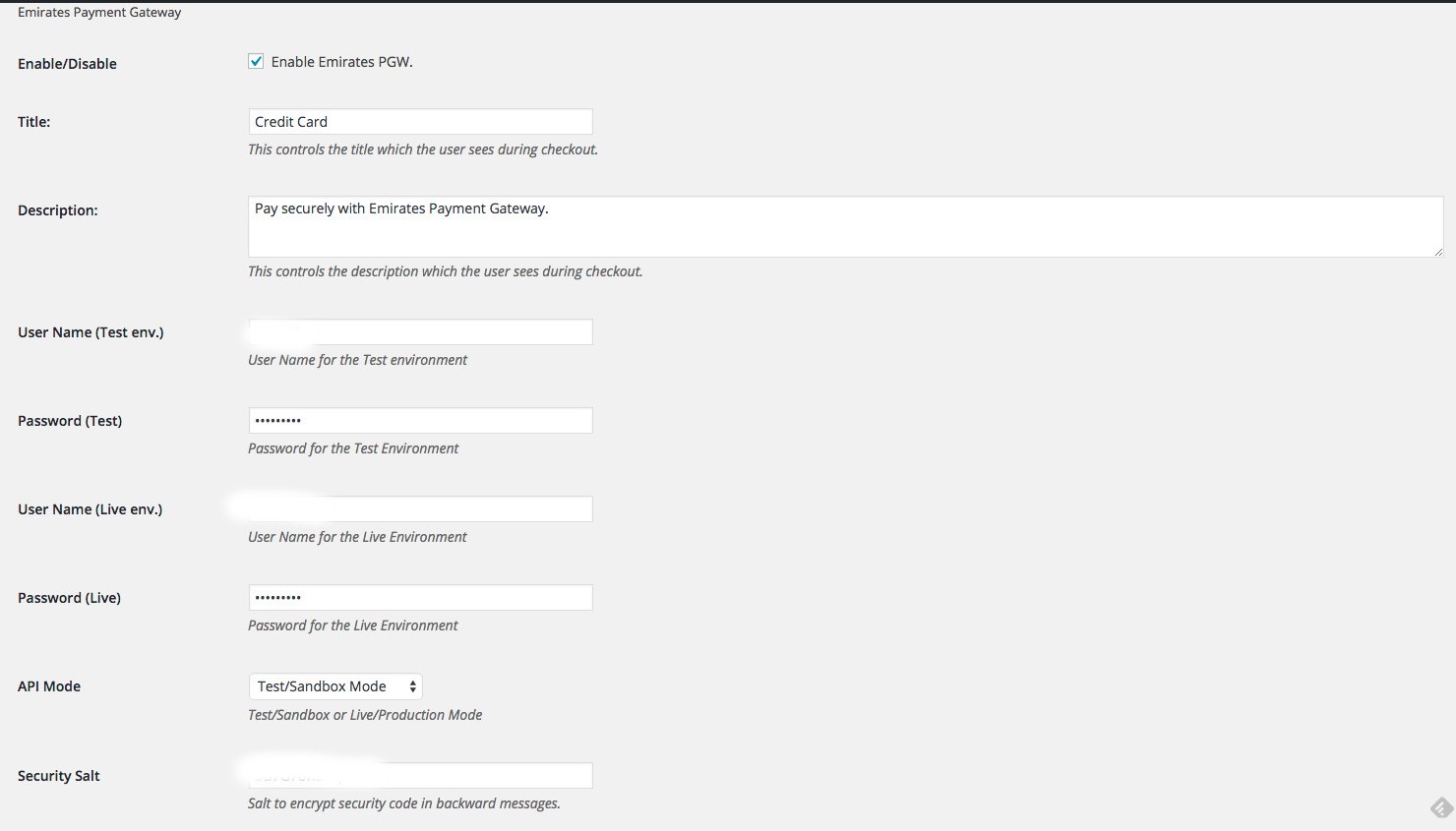Click the 'API Mode' setting label
The height and width of the screenshot is (831, 1456).
[49, 686]
